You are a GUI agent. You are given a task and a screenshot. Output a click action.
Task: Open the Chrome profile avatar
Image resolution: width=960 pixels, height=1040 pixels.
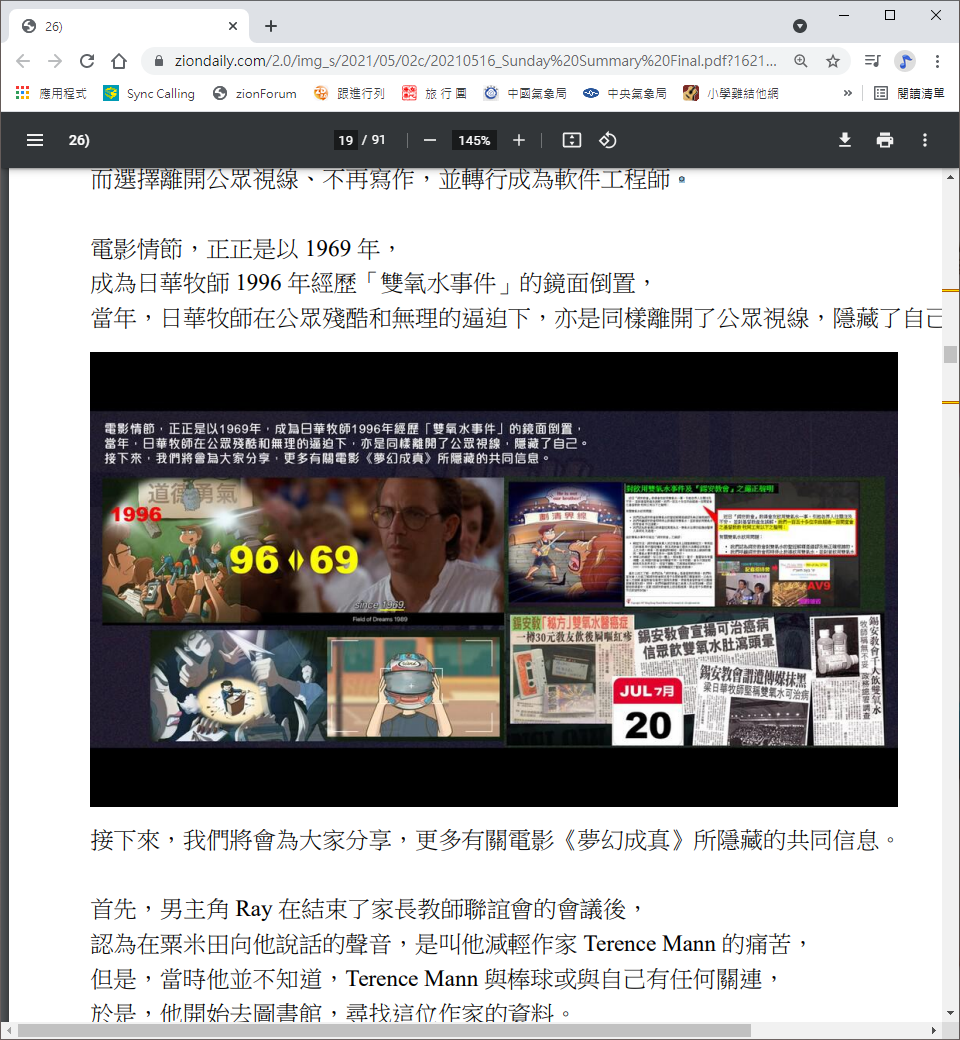[x=905, y=61]
